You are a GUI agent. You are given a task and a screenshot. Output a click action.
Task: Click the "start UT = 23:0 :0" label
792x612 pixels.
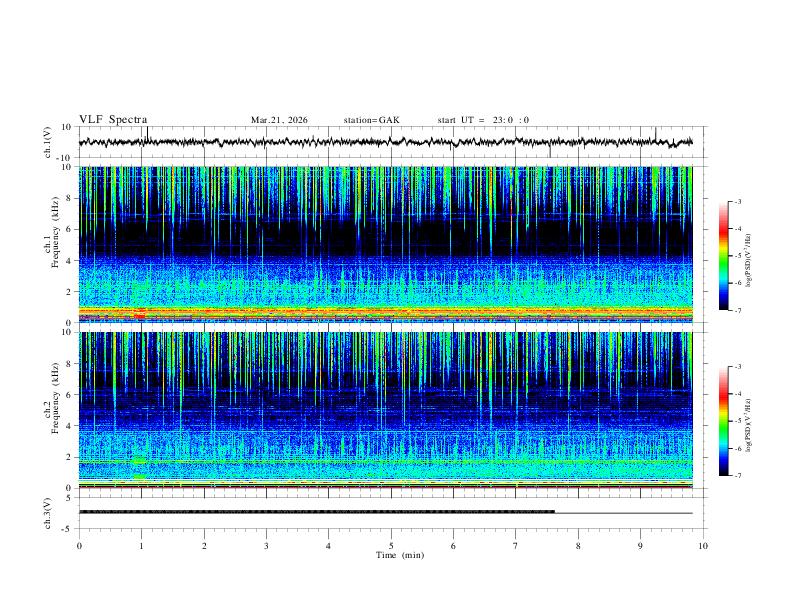483,120
